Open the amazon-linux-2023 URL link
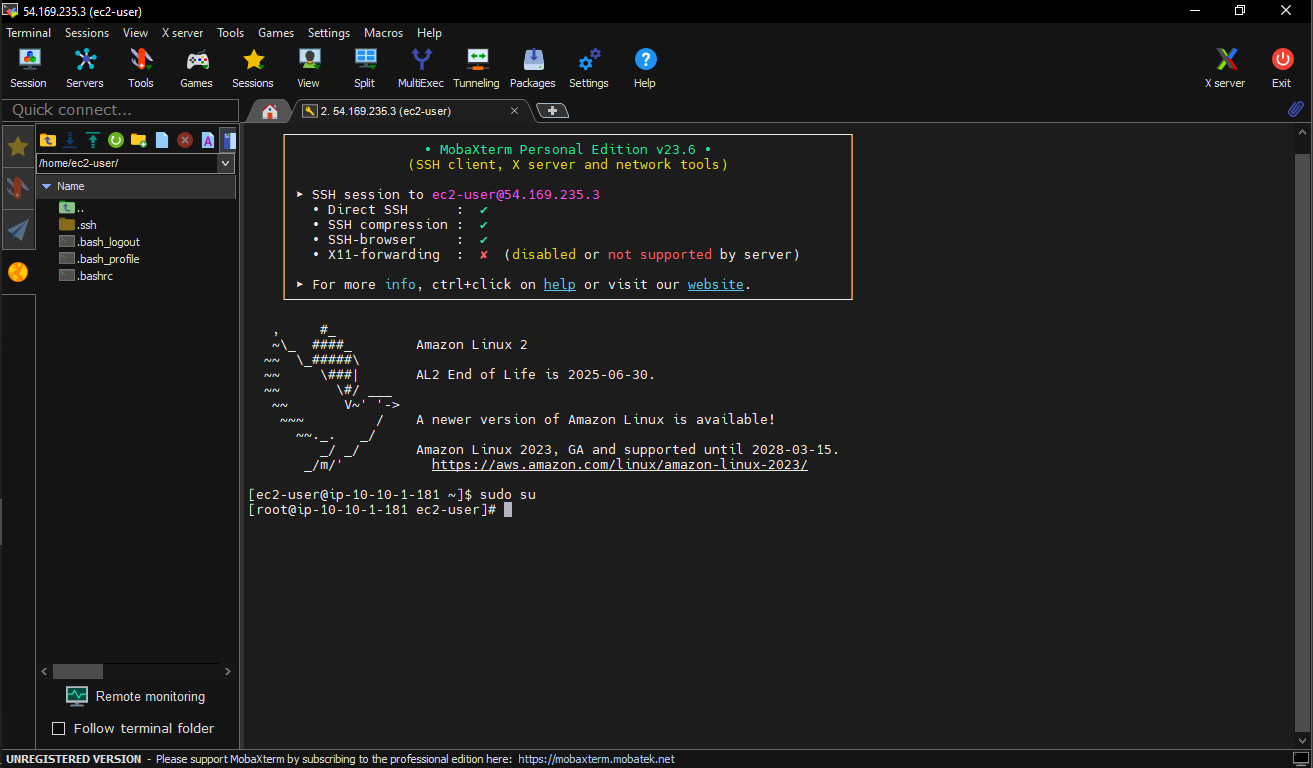Screen dimensions: 1313x768 (620, 465)
